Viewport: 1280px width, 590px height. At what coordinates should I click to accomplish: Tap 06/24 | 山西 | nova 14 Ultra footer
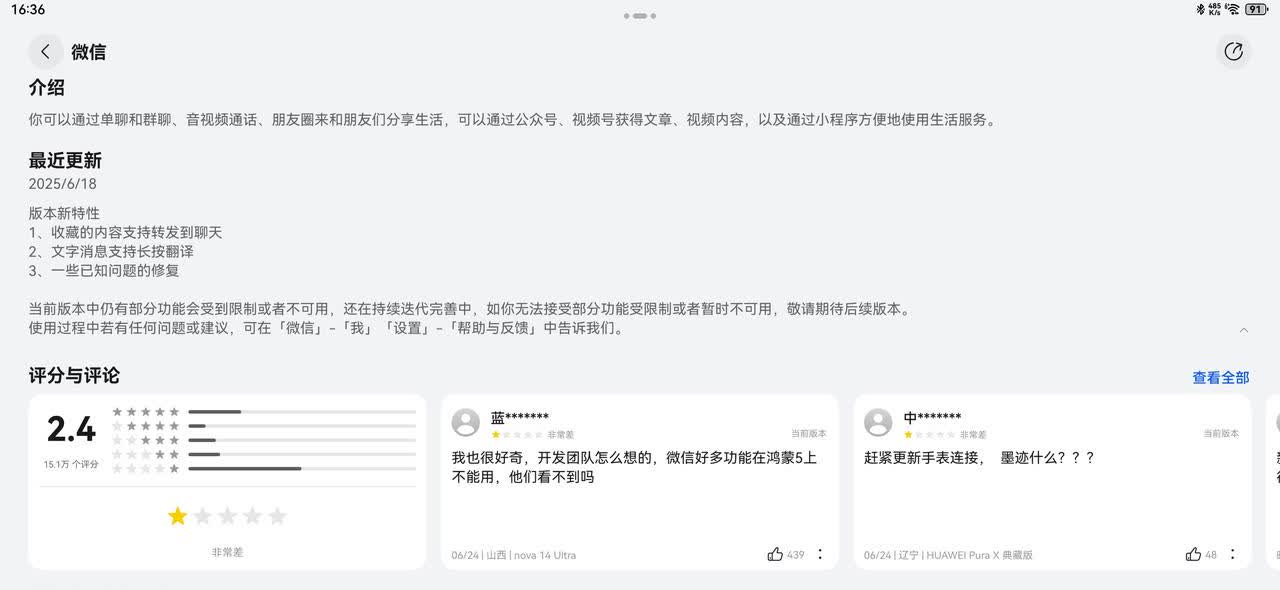tap(514, 555)
